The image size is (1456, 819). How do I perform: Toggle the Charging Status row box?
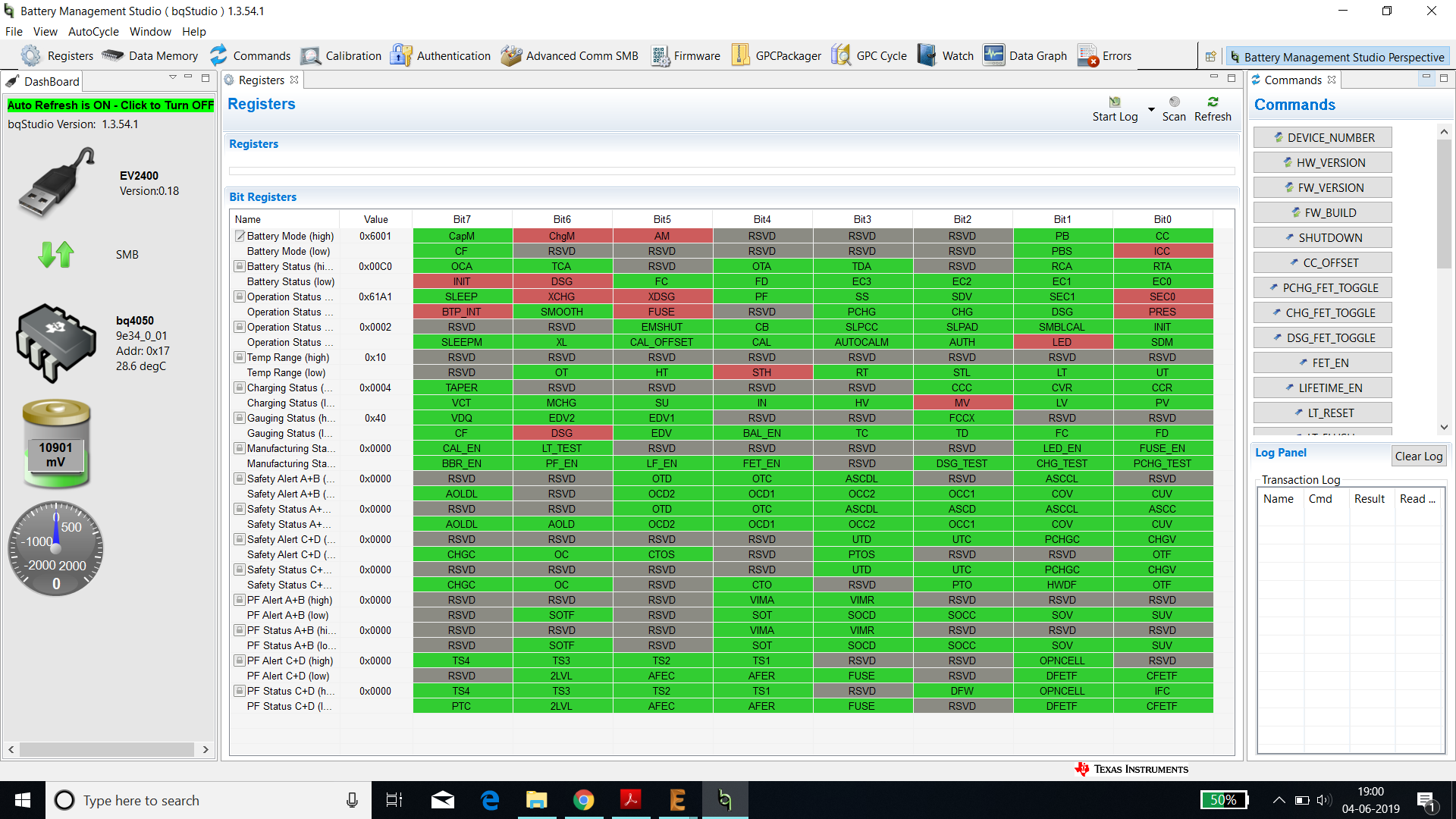240,388
